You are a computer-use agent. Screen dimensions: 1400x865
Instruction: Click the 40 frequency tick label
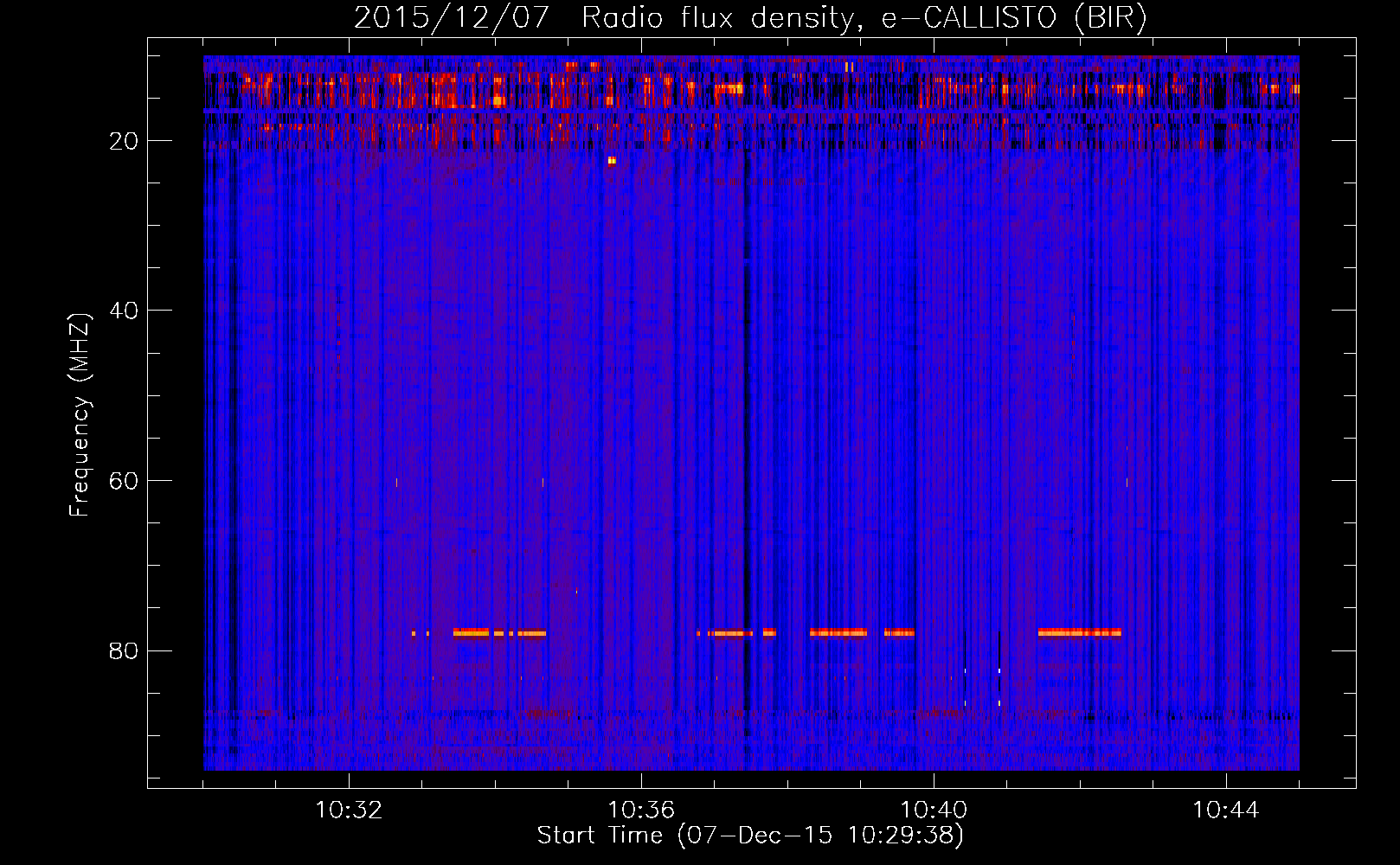click(124, 311)
